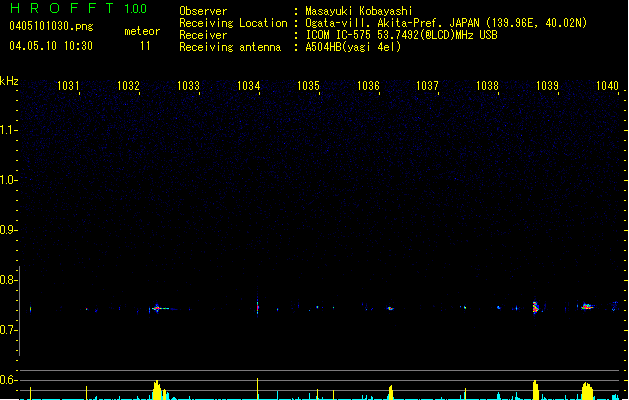This screenshot has height=400, width=629.
Task: Click the yellow power peak below the 1039 echo
Action: pyautogui.click(x=536, y=390)
